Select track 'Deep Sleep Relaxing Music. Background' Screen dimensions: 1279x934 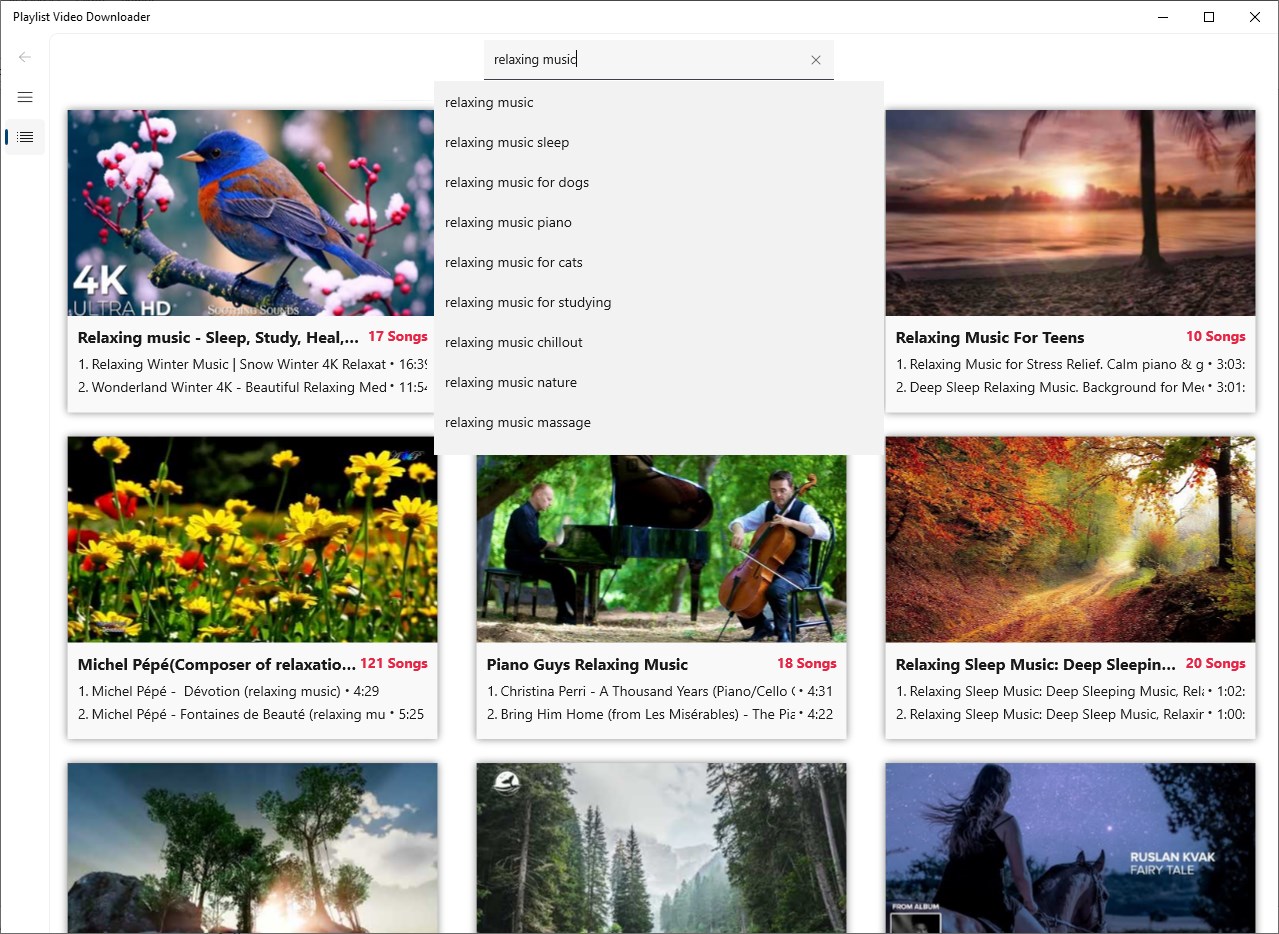1071,387
